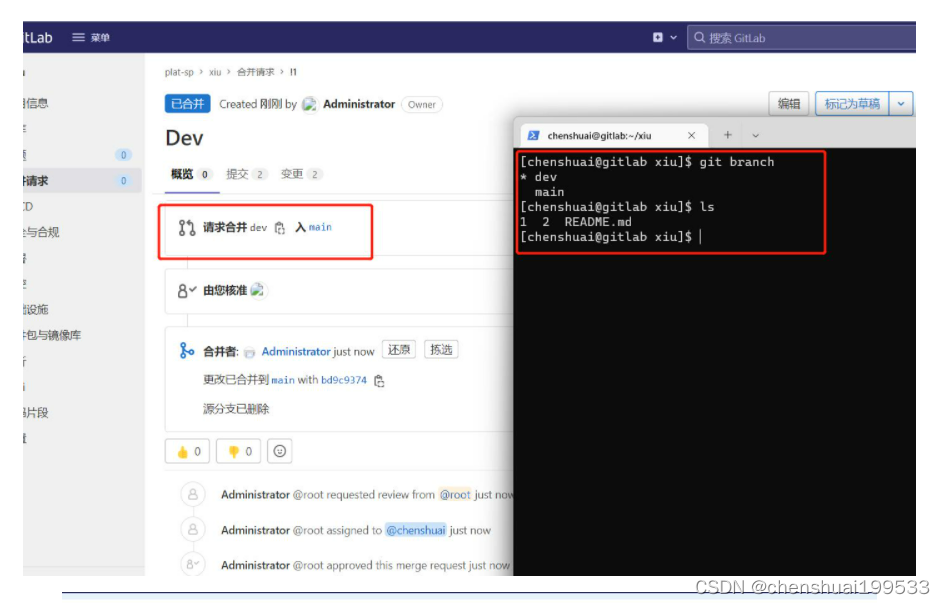
Task: Click avatar beside requested review entry
Action: coord(193,495)
